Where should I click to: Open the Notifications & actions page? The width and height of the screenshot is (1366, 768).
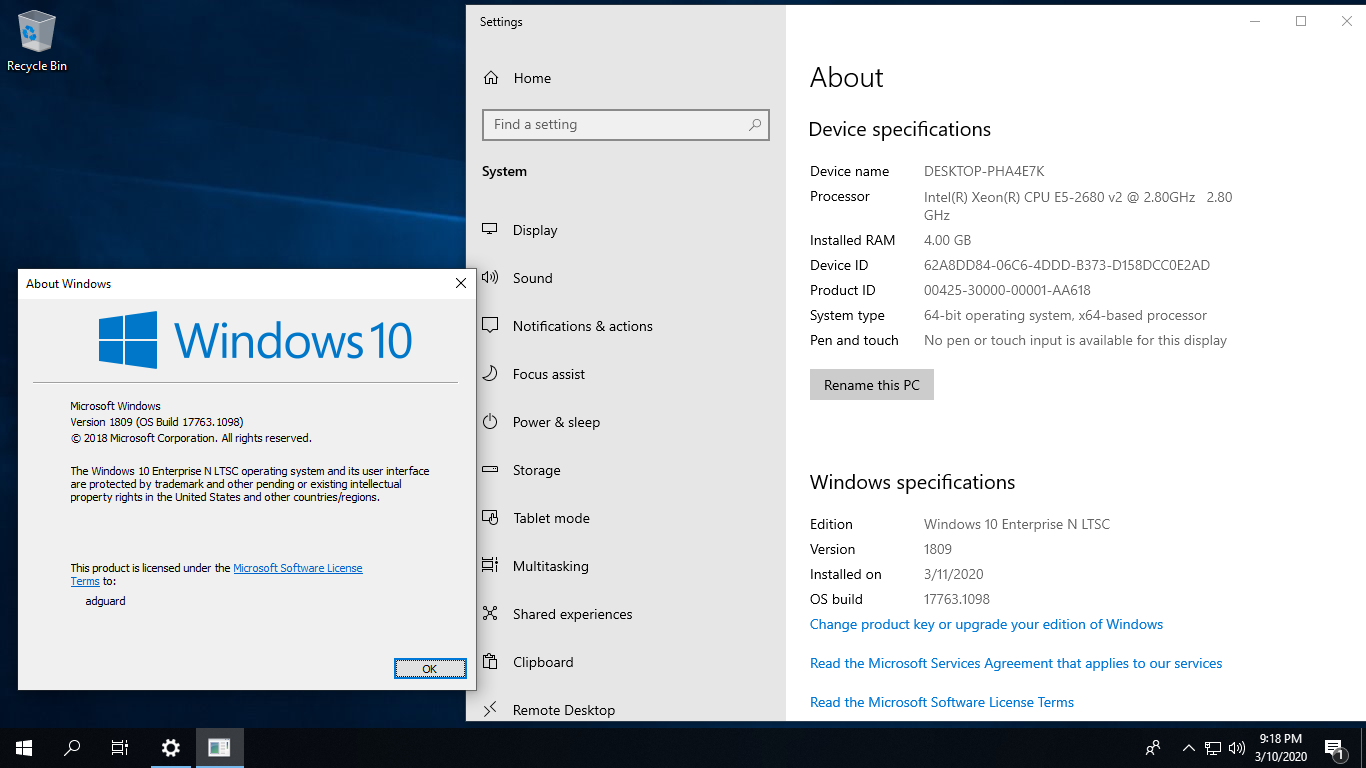click(x=582, y=326)
